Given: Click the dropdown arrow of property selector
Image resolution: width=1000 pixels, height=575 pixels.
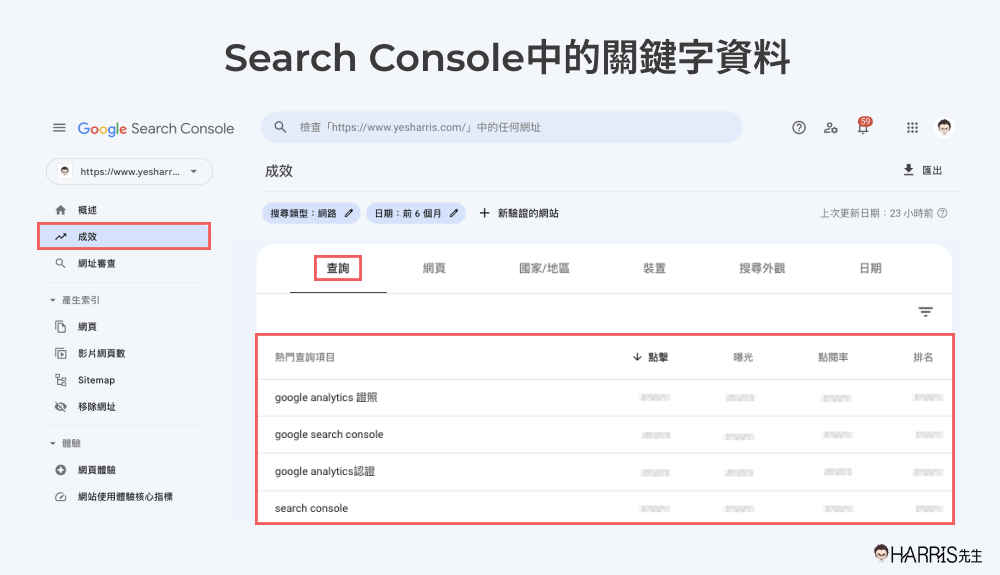Looking at the screenshot, I should 194,171.
